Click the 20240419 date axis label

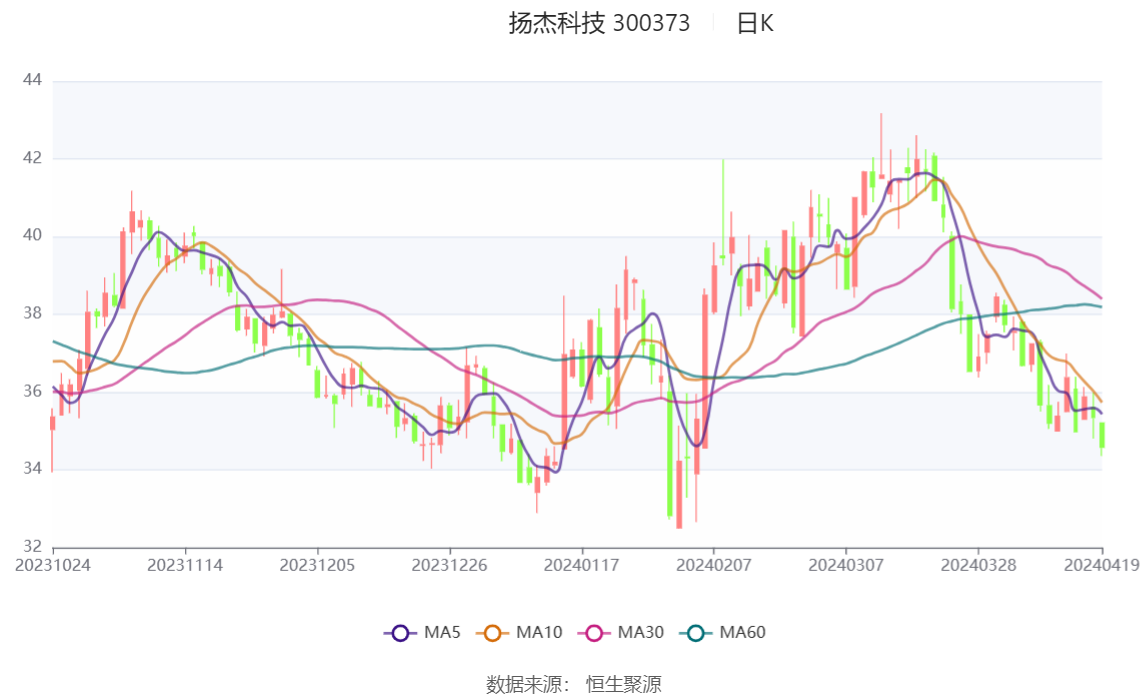1102,566
